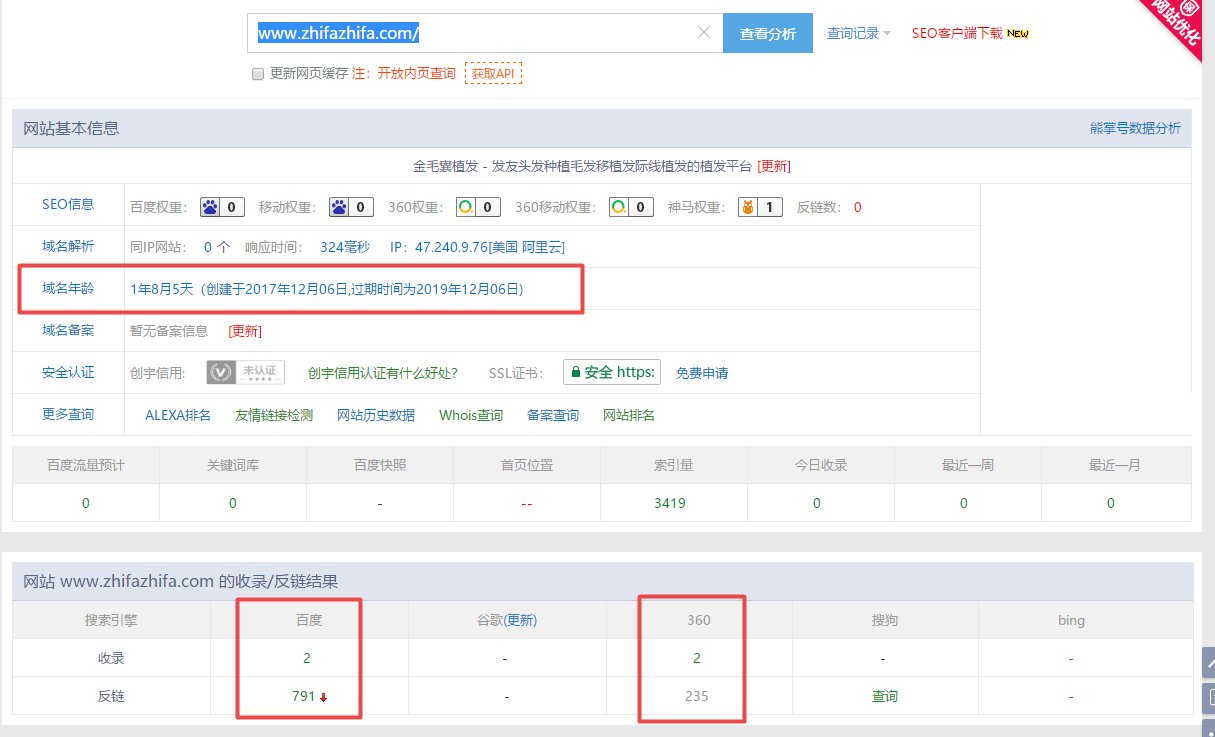Click 360 收录 value 2

coord(697,658)
